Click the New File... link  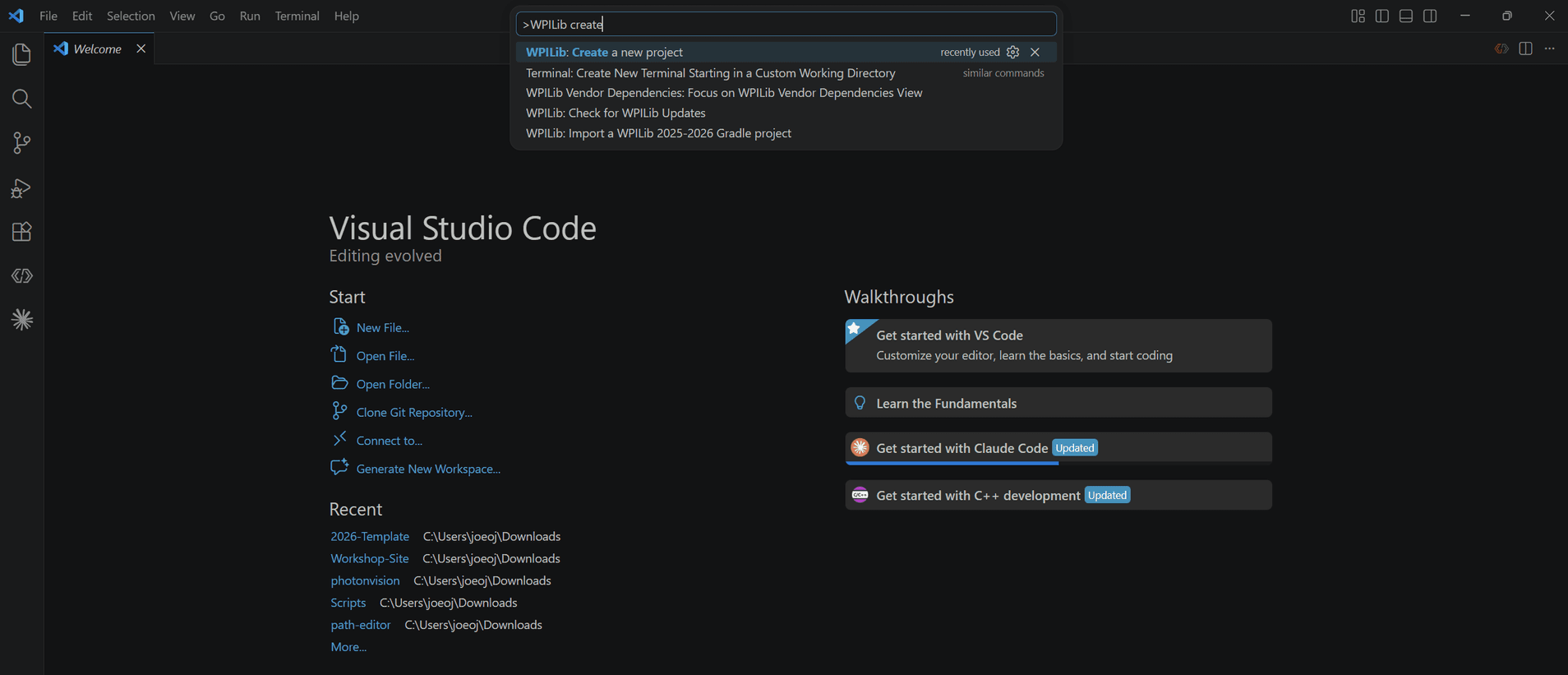(383, 327)
